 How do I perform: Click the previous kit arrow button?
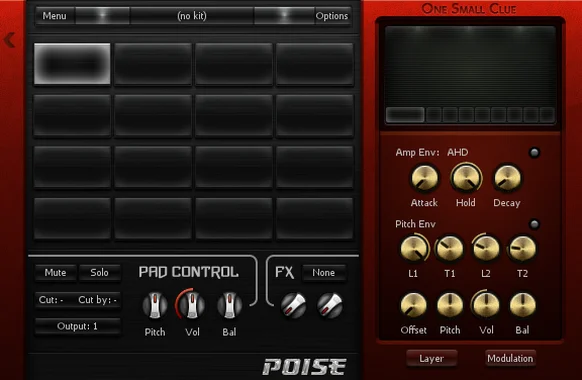(102, 16)
